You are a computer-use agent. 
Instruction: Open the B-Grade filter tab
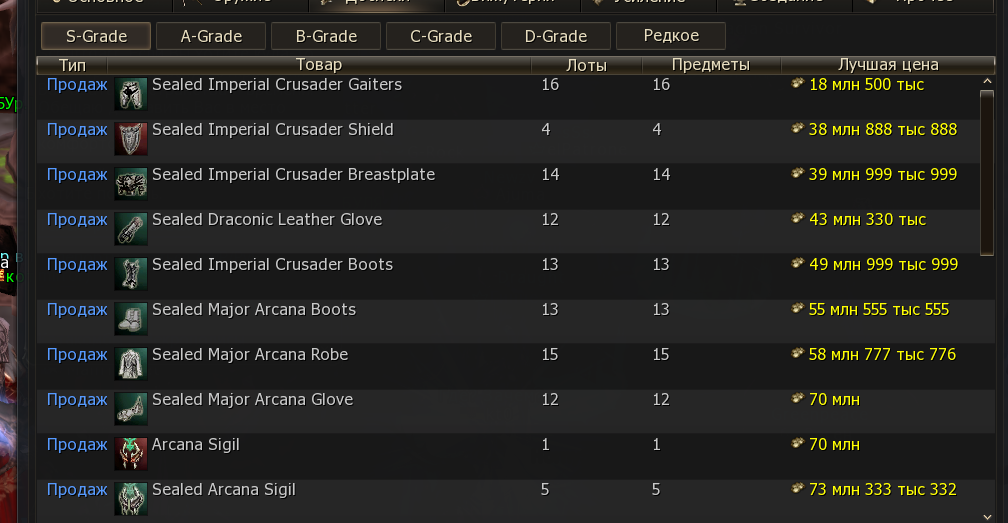pos(327,37)
